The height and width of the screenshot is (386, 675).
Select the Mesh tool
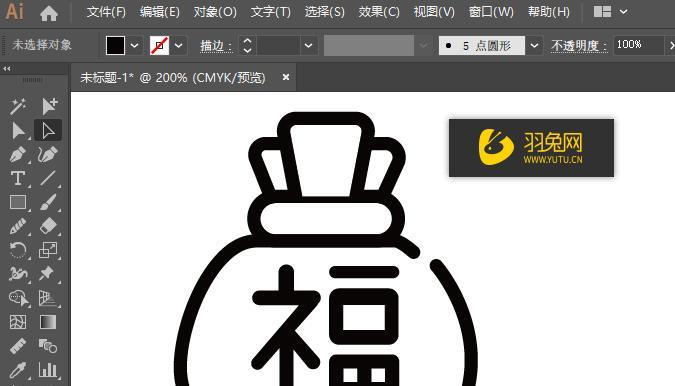click(x=18, y=322)
